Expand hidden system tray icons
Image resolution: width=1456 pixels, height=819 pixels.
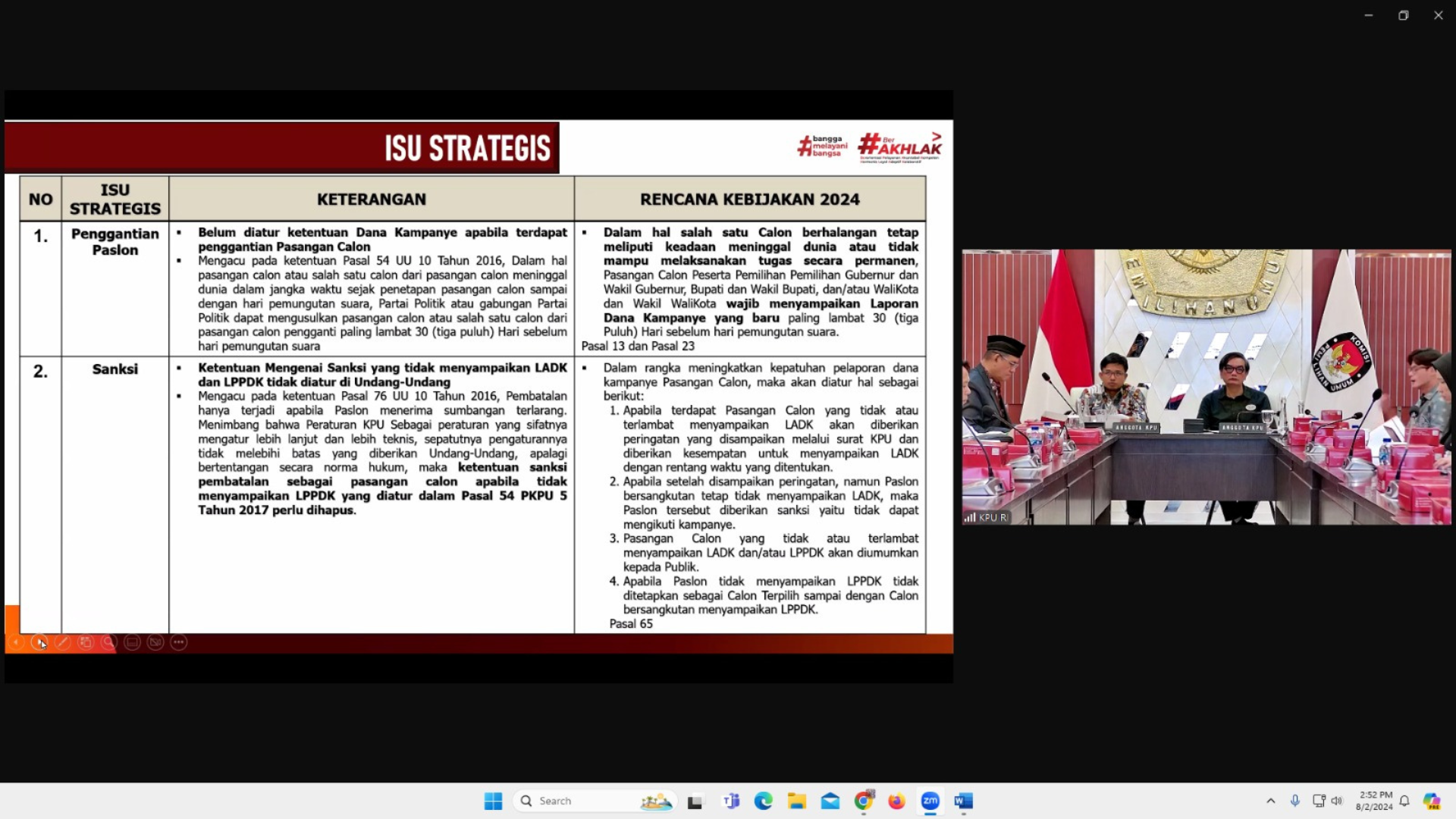click(1271, 801)
